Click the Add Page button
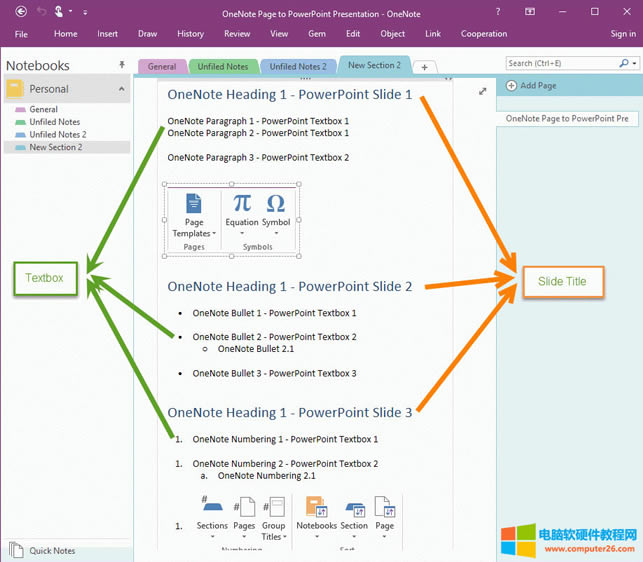Image resolution: width=643 pixels, height=562 pixels. [534, 86]
